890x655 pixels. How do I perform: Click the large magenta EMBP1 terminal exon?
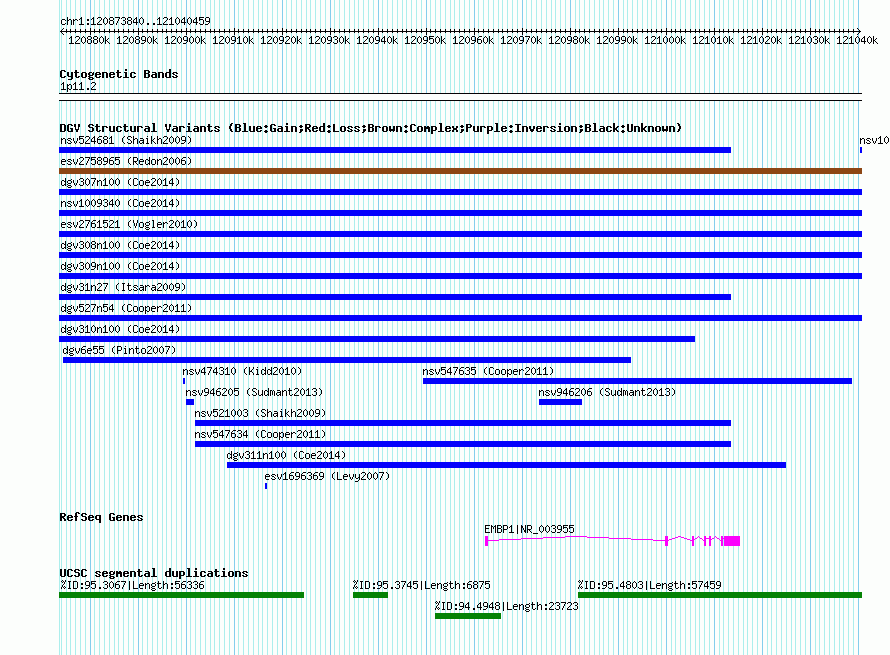click(x=732, y=541)
